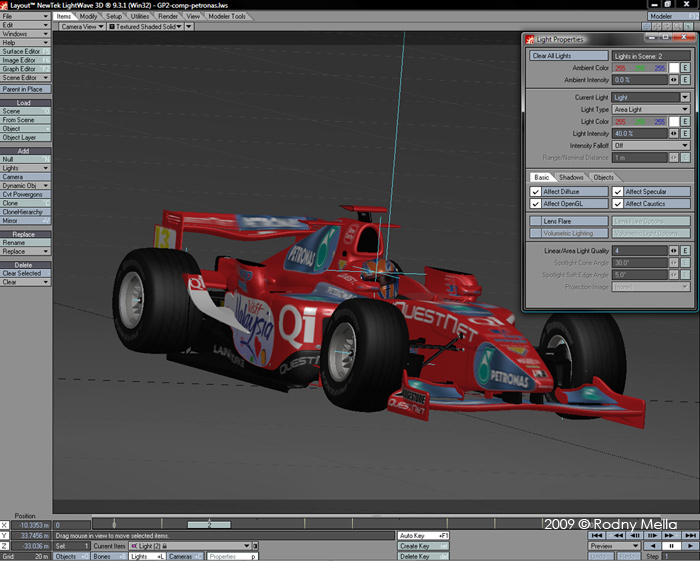Click the Light Intensity value field
The width and height of the screenshot is (700, 561).
[x=638, y=133]
